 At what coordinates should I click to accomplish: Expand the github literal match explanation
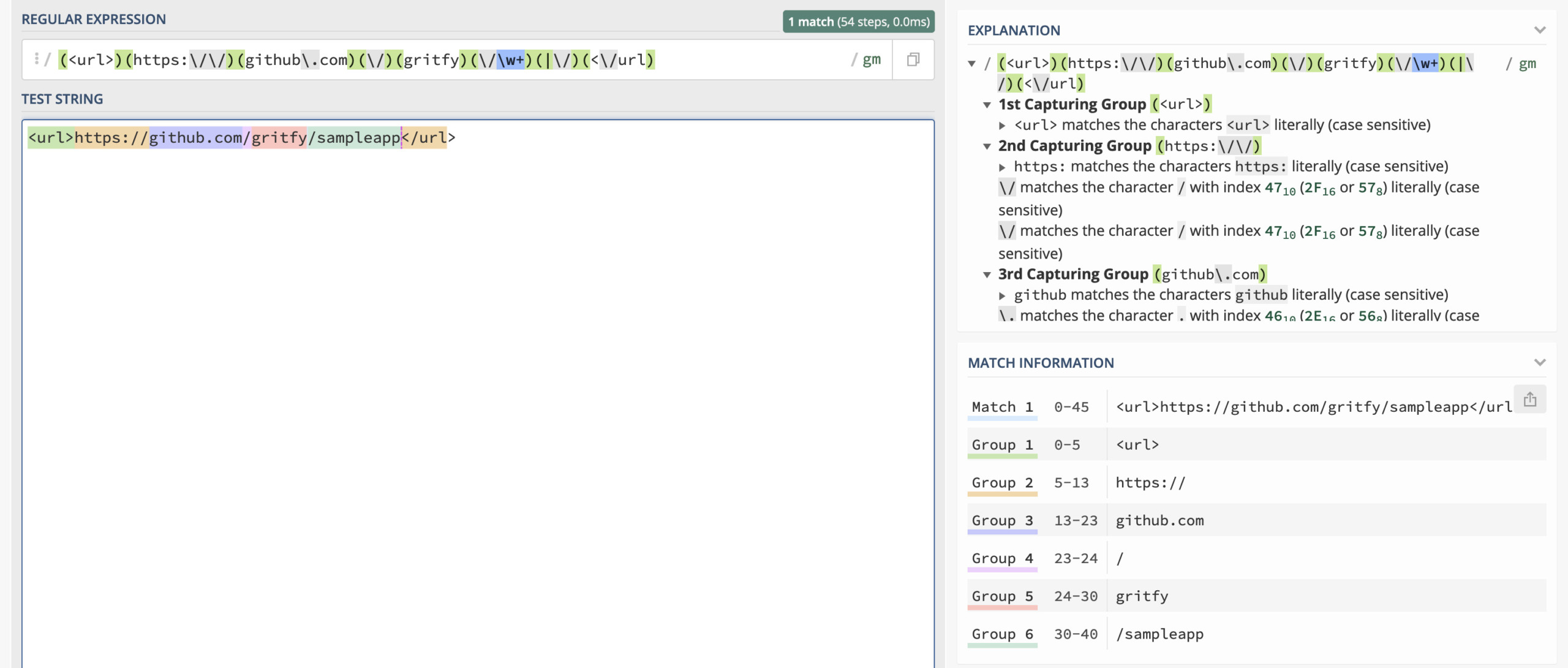coord(1003,295)
